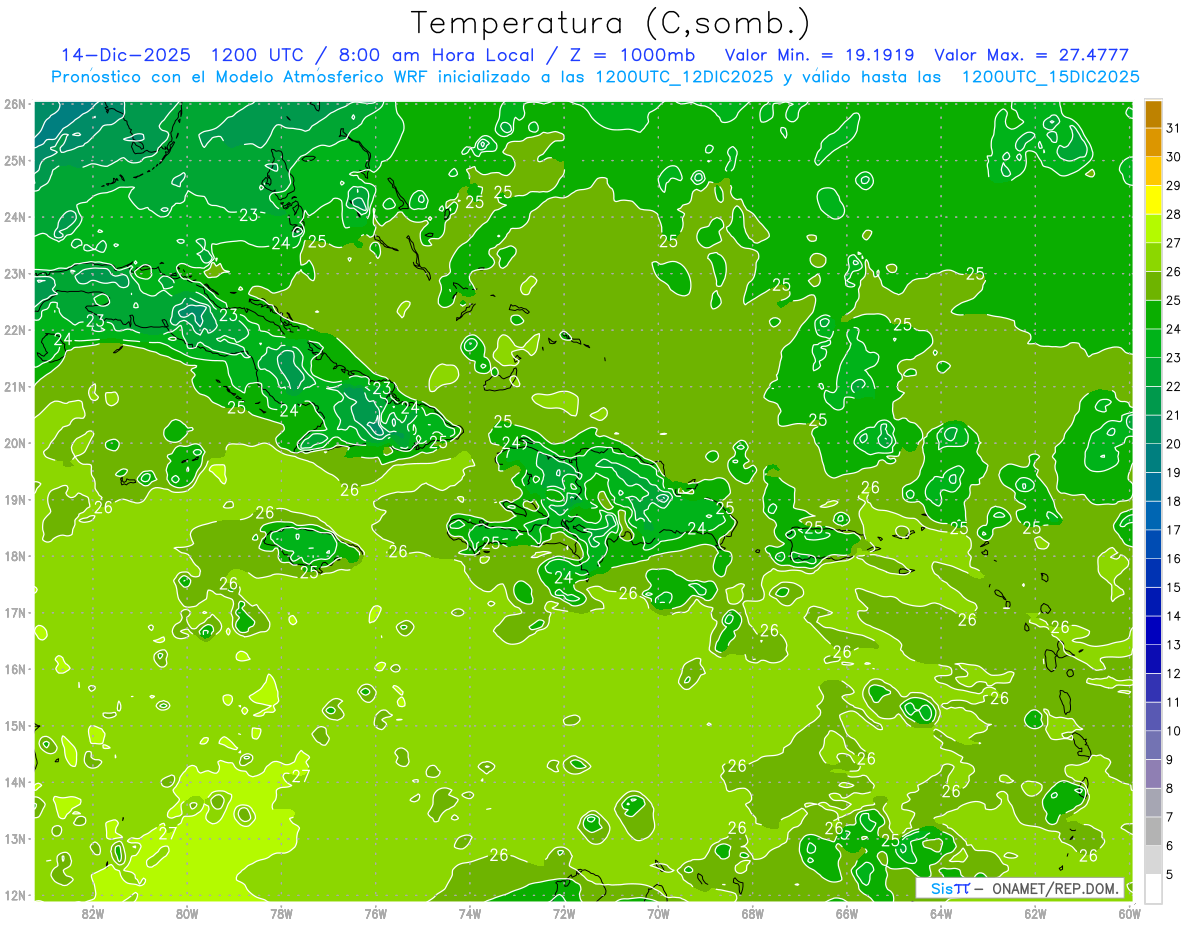Viewport: 1200px width, 927px height.
Task: Click the 18 label on color scale
Action: point(1173,501)
